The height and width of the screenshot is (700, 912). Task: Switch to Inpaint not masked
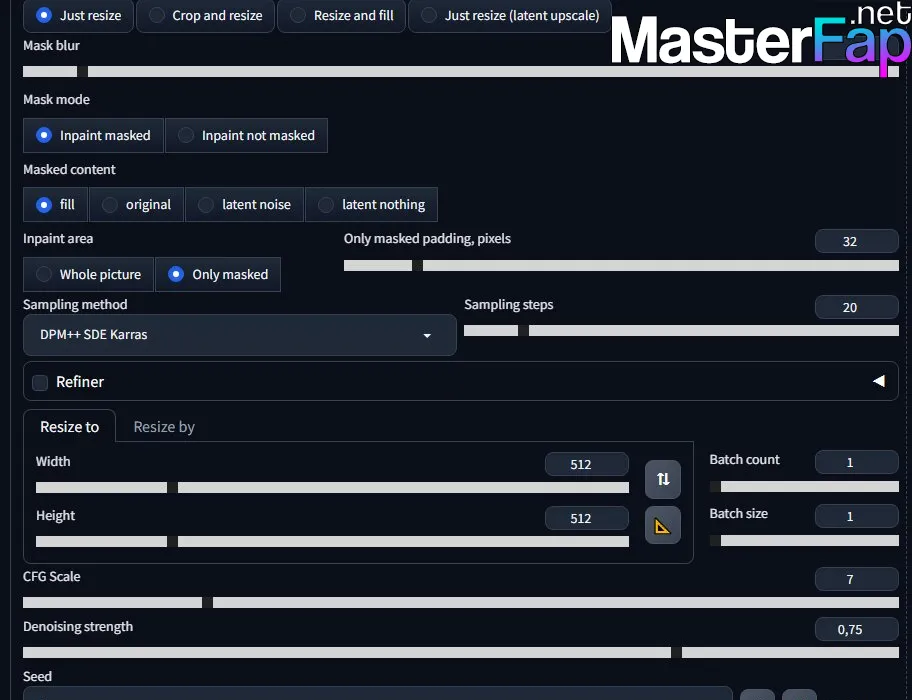click(247, 135)
